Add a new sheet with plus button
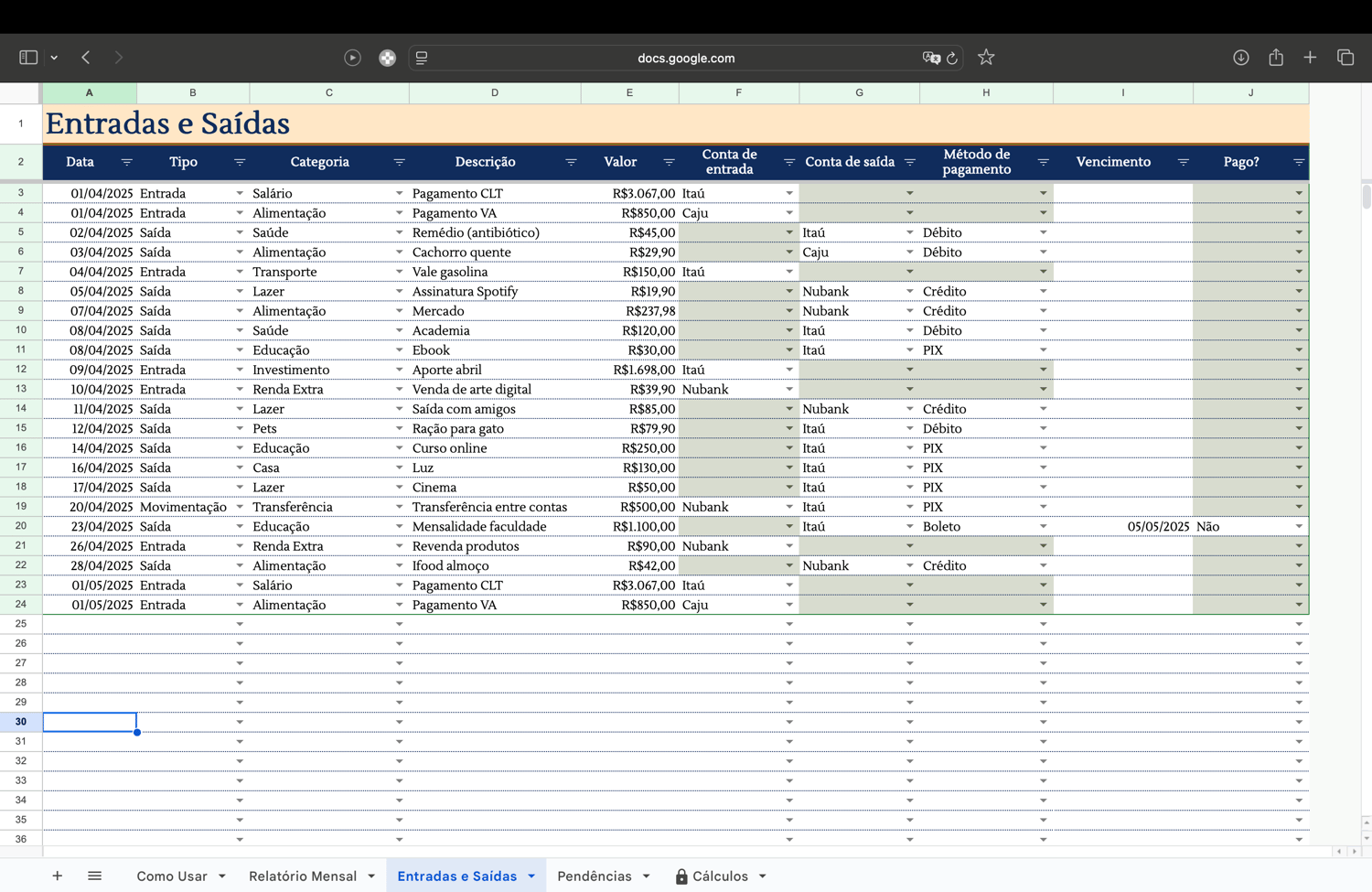Image resolution: width=1372 pixels, height=892 pixels. (x=57, y=876)
